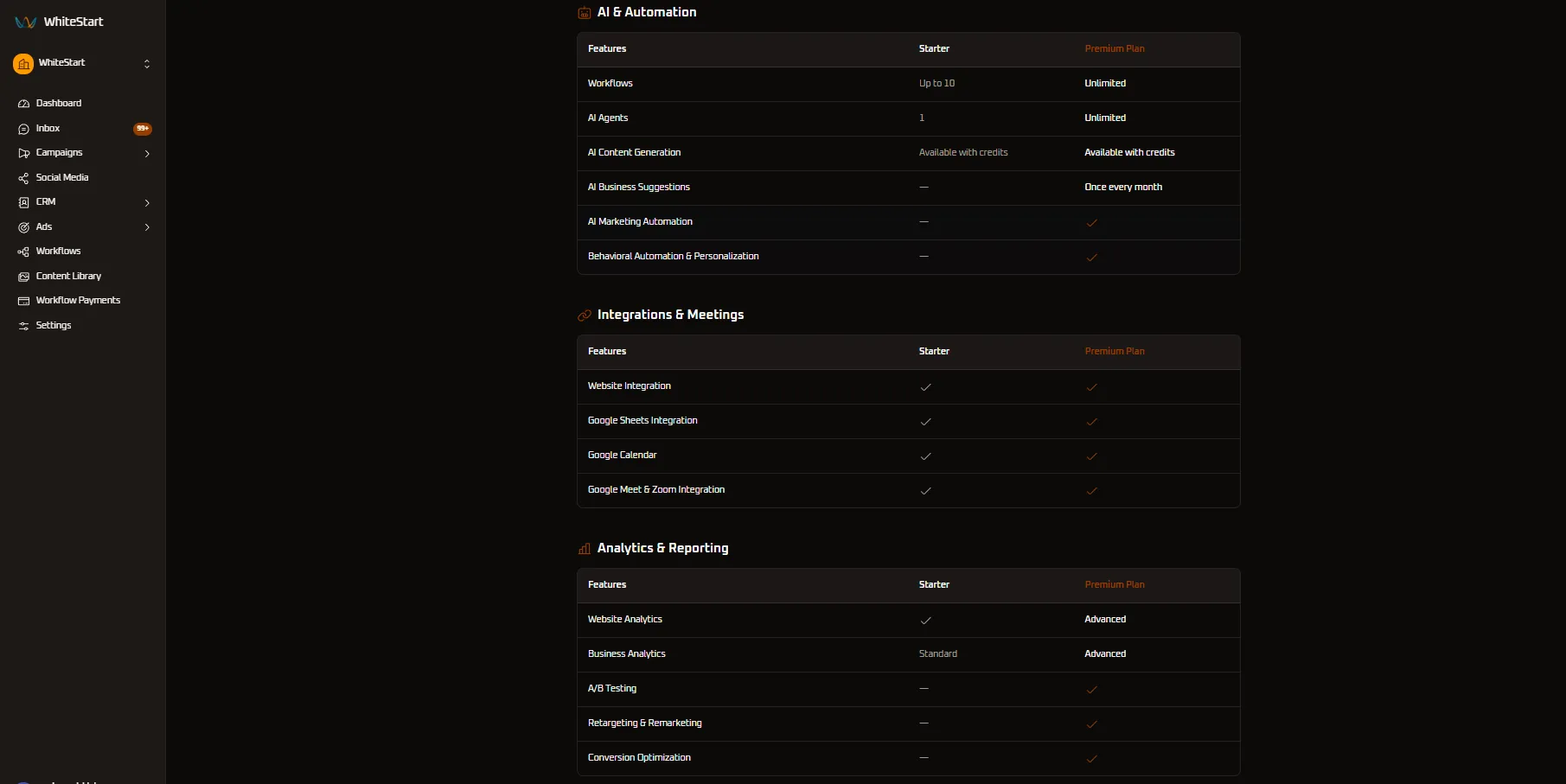Click the Workflows icon in sidebar
The image size is (1566, 784).
(24, 252)
